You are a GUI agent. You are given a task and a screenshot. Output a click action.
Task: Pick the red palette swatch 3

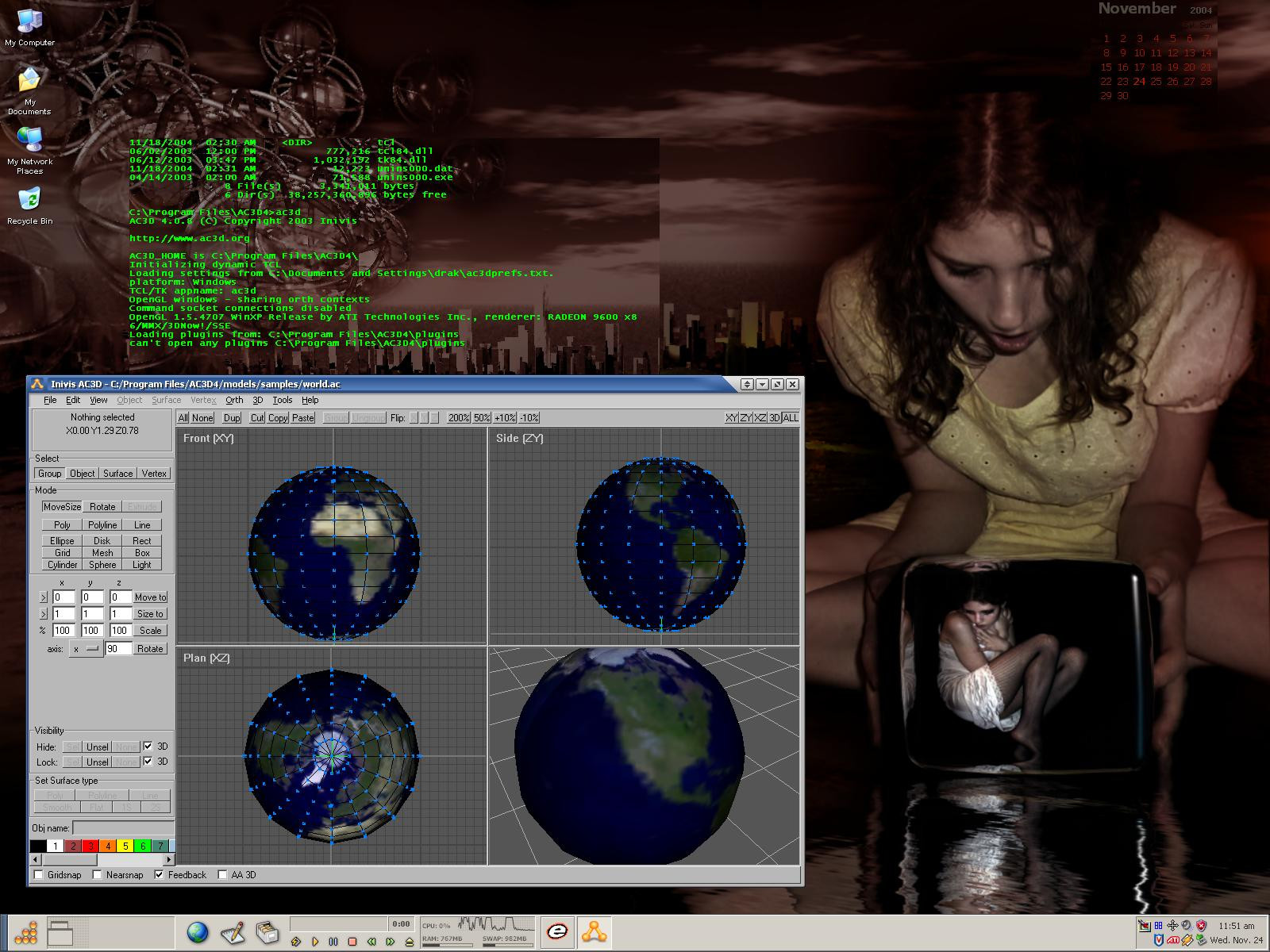(90, 846)
